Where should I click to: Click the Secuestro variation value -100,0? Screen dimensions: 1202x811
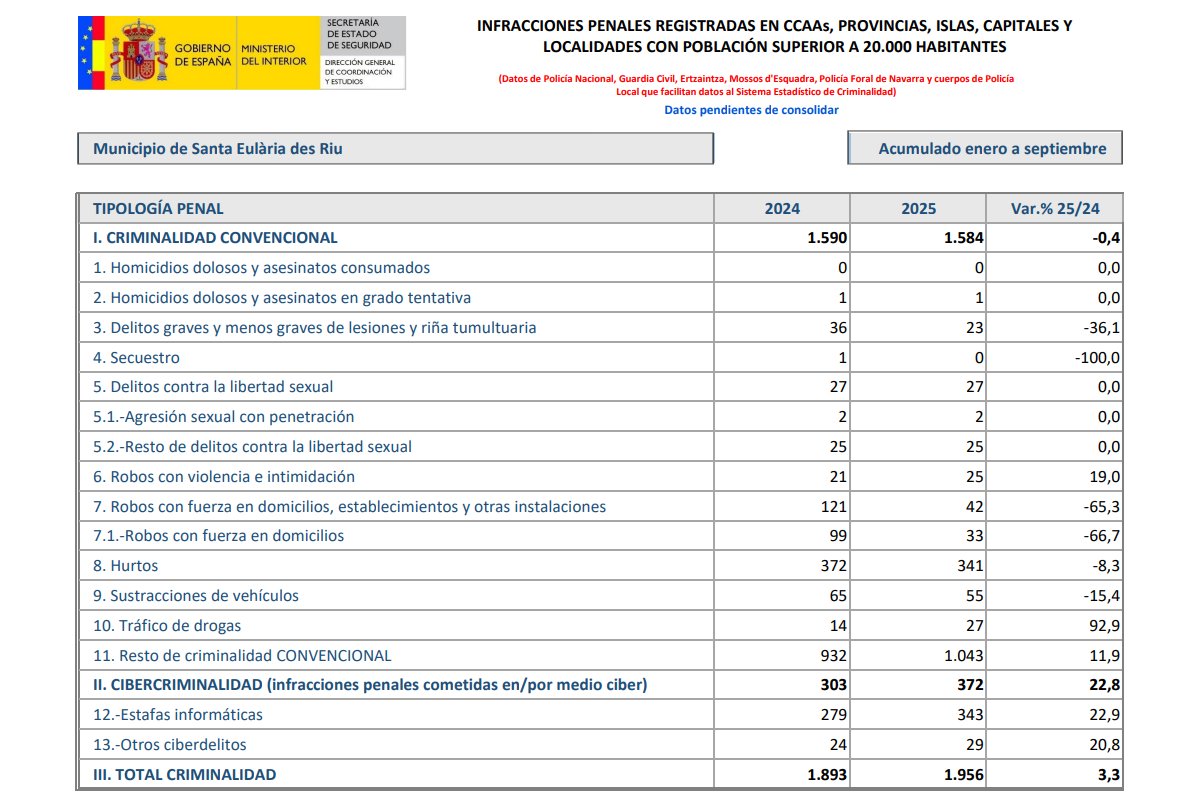pyautogui.click(x=1097, y=357)
